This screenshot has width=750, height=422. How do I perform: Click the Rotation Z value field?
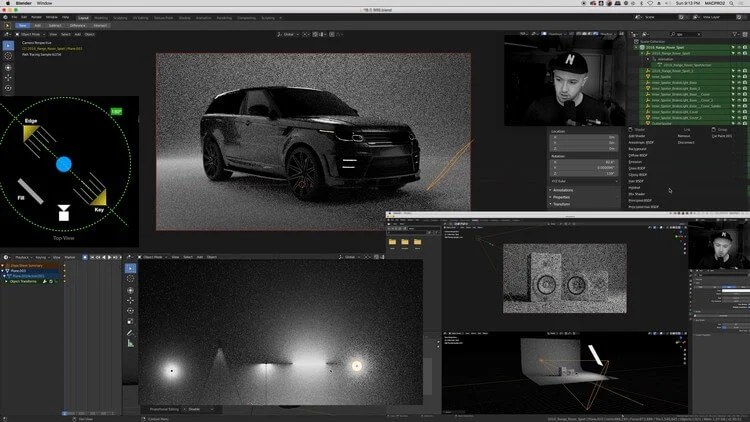(x=584, y=174)
